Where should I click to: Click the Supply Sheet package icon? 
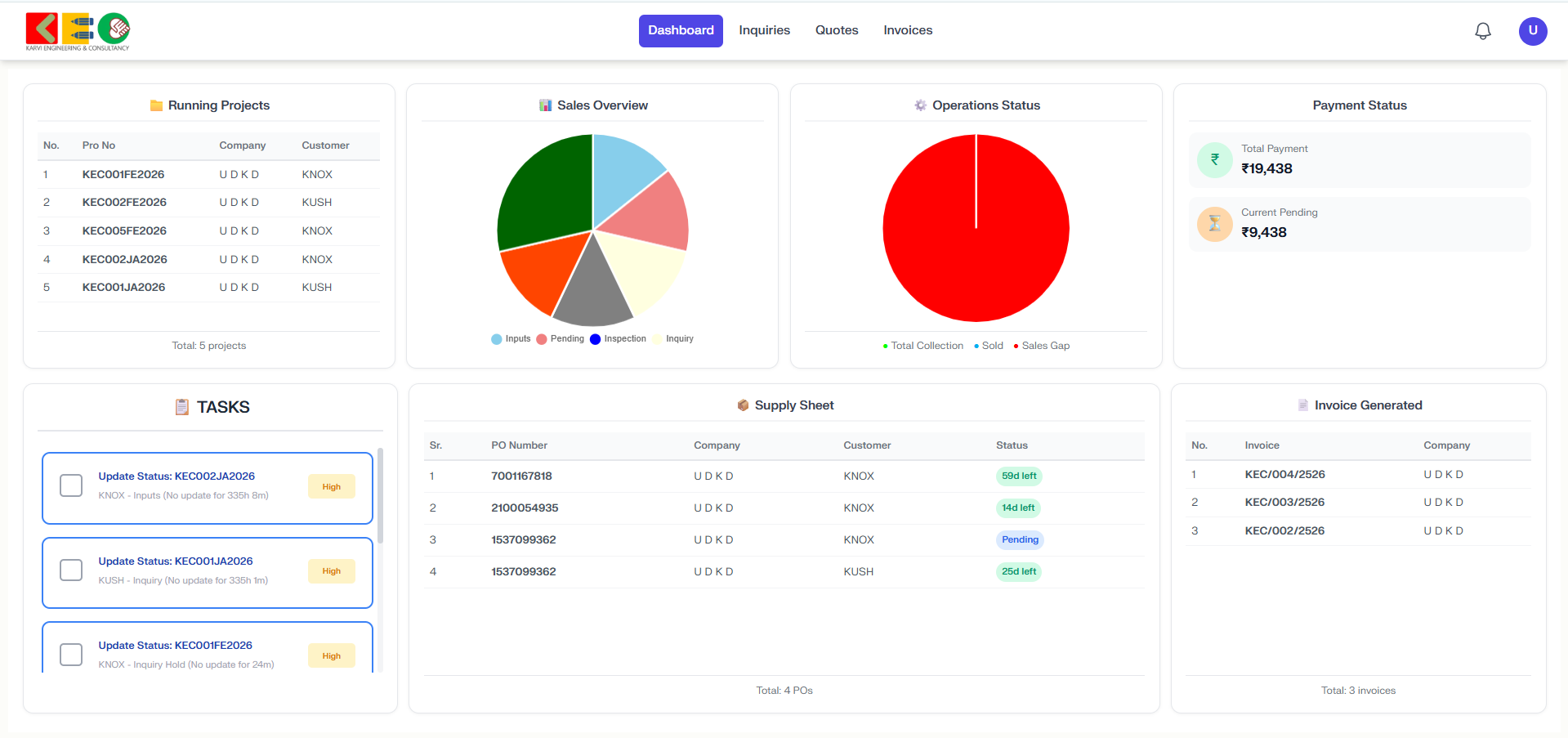coord(743,405)
